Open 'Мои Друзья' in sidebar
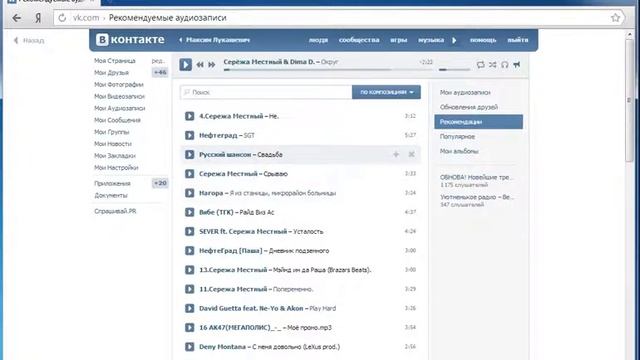This screenshot has width=640, height=360. pyautogui.click(x=111, y=73)
